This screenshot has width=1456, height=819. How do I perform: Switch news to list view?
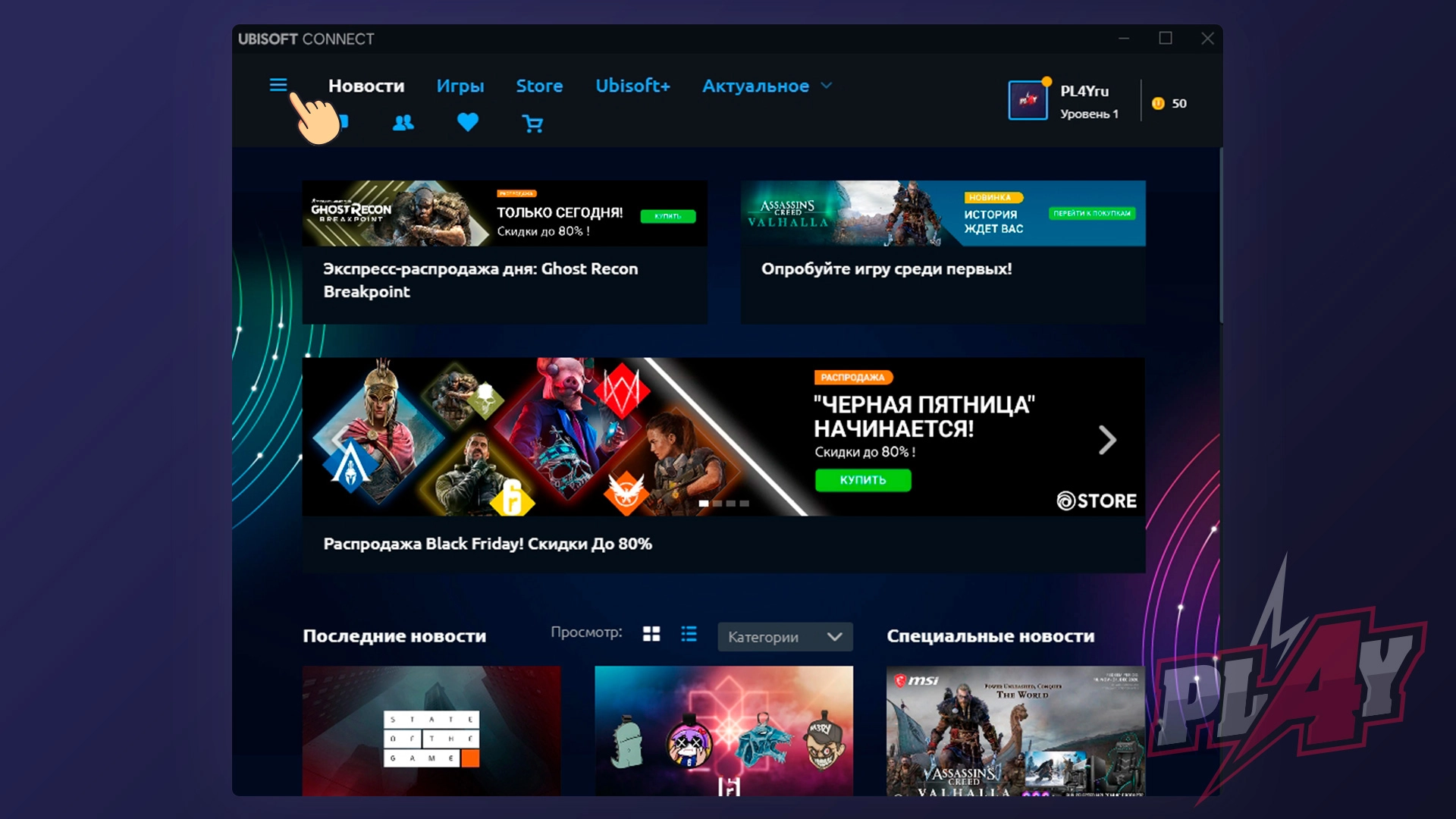(x=689, y=634)
